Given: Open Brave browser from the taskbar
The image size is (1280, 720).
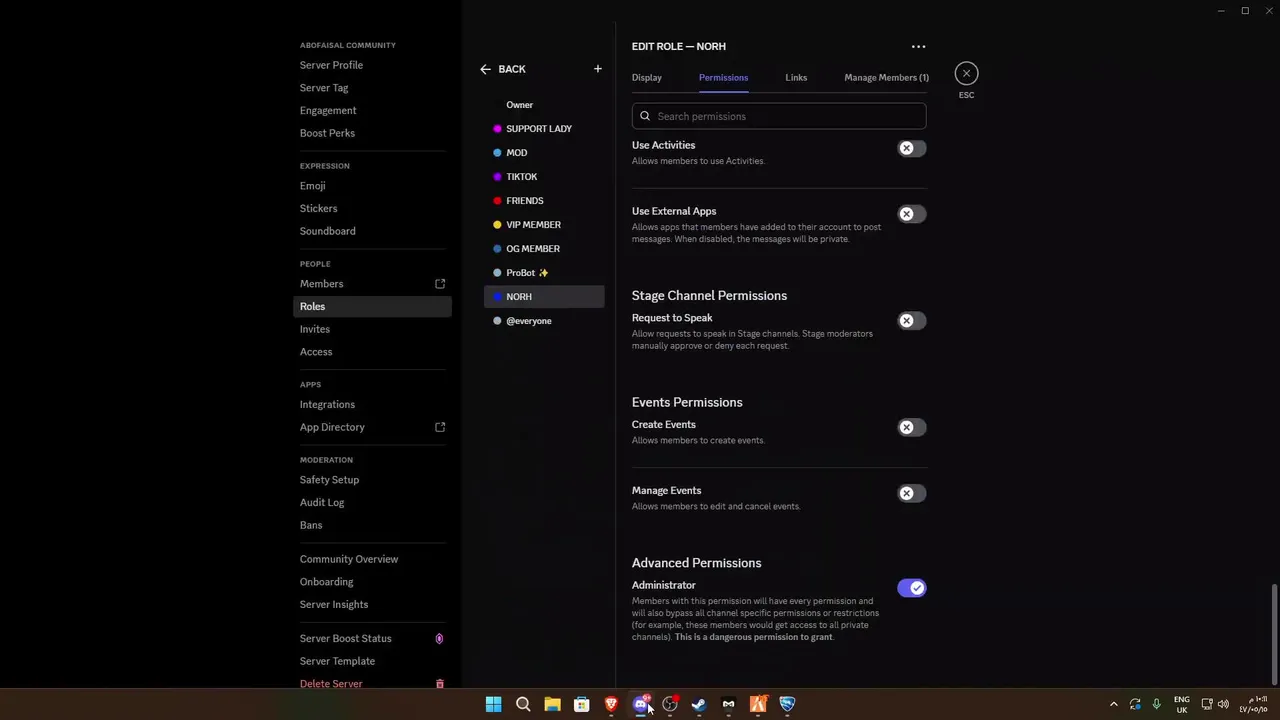Looking at the screenshot, I should coord(611,704).
